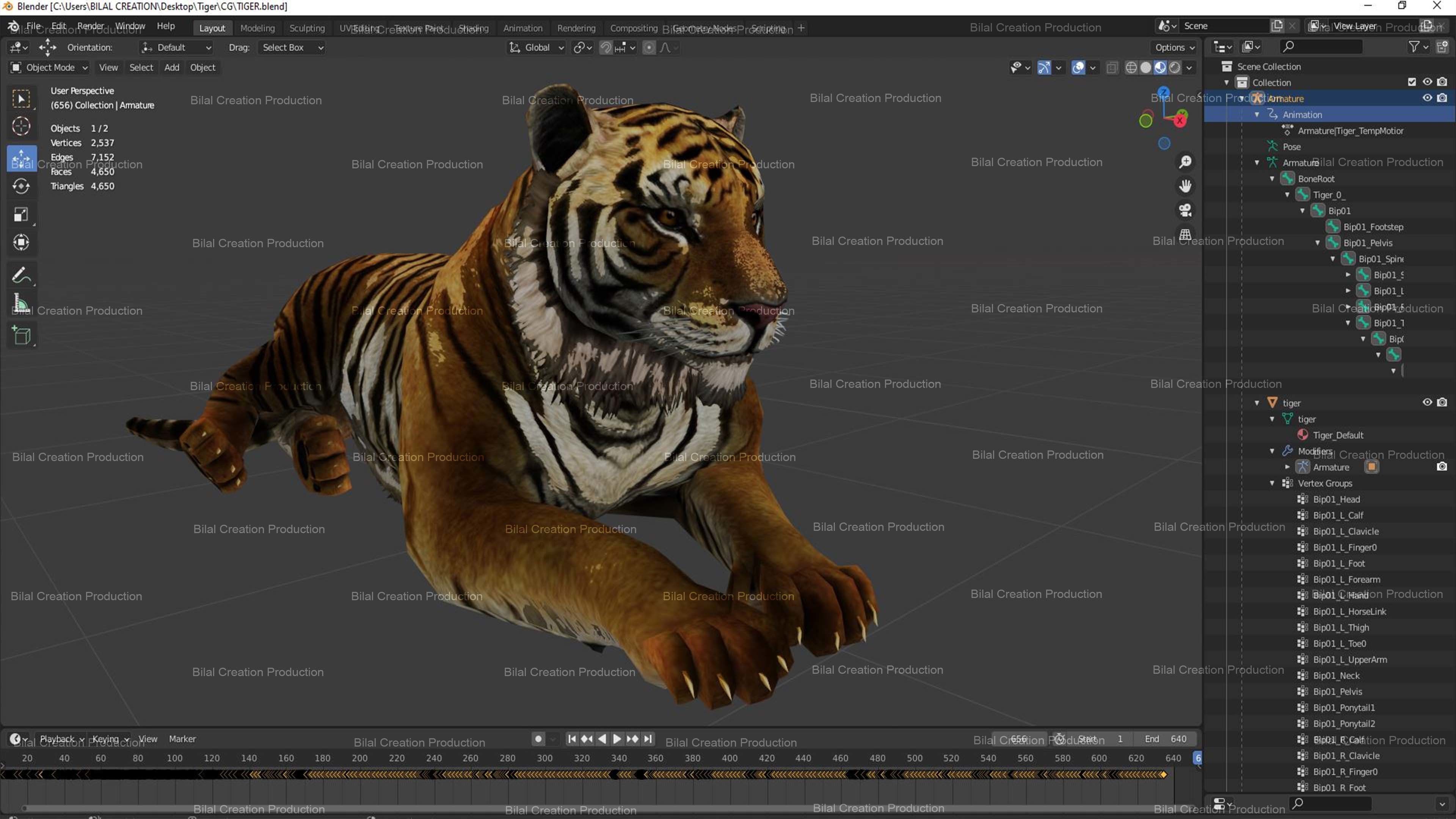The image size is (1456, 819).
Task: Open the File menu
Action: [34, 26]
